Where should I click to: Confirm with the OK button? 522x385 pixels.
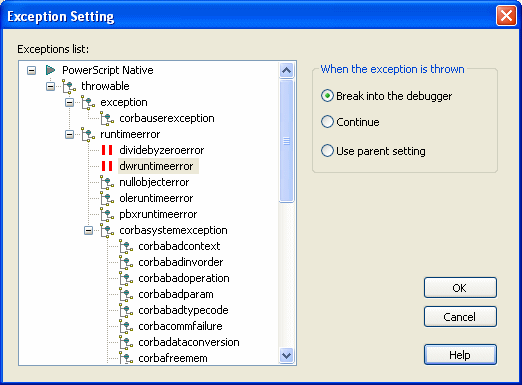460,288
